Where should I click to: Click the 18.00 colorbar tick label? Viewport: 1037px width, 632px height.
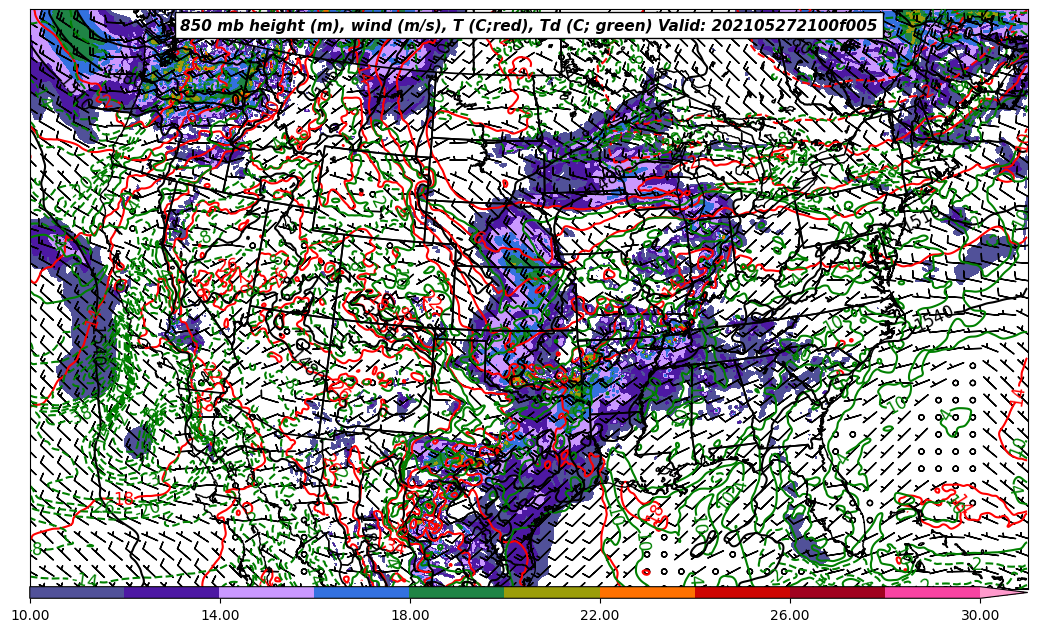409,615
